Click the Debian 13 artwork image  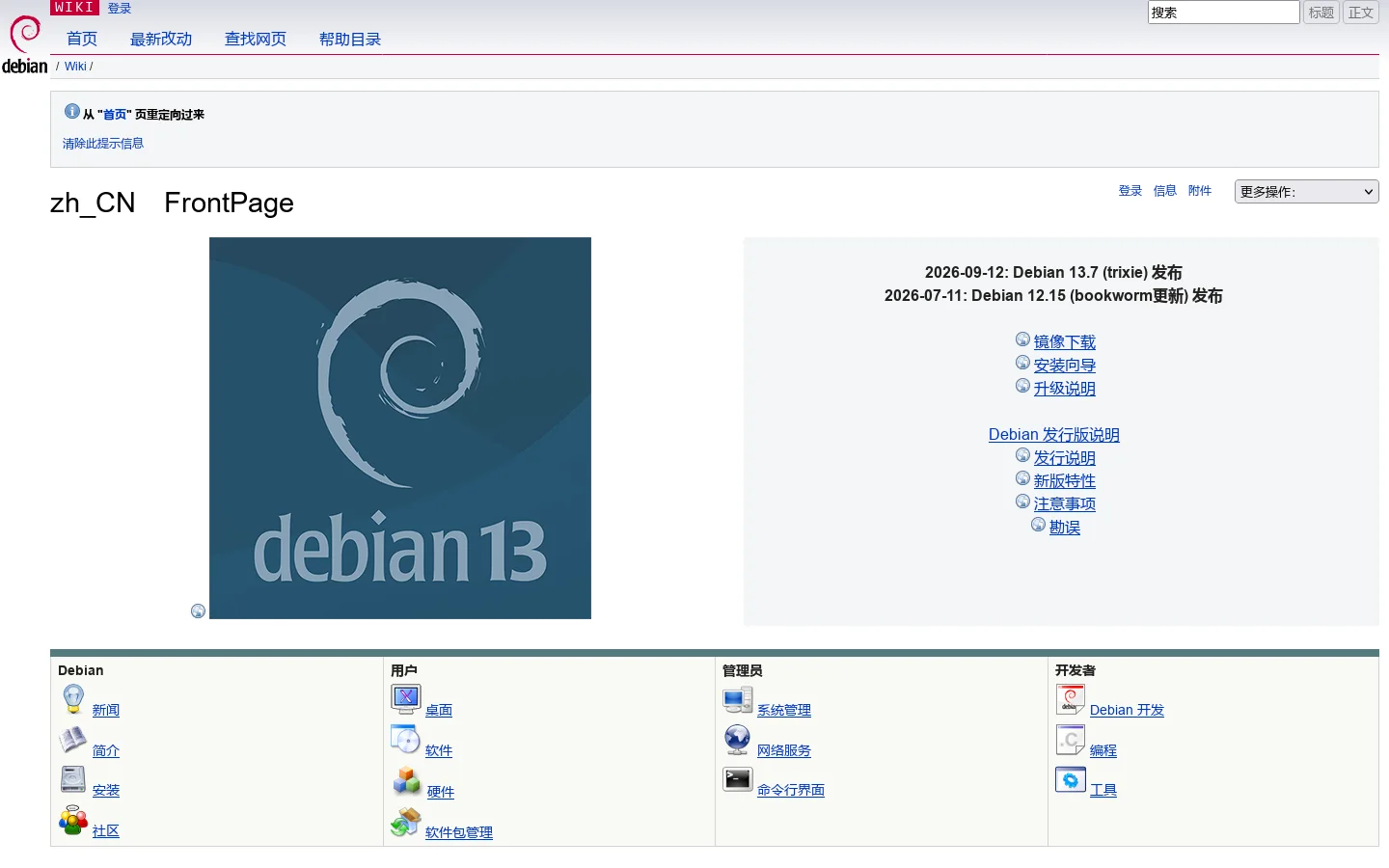click(x=400, y=428)
